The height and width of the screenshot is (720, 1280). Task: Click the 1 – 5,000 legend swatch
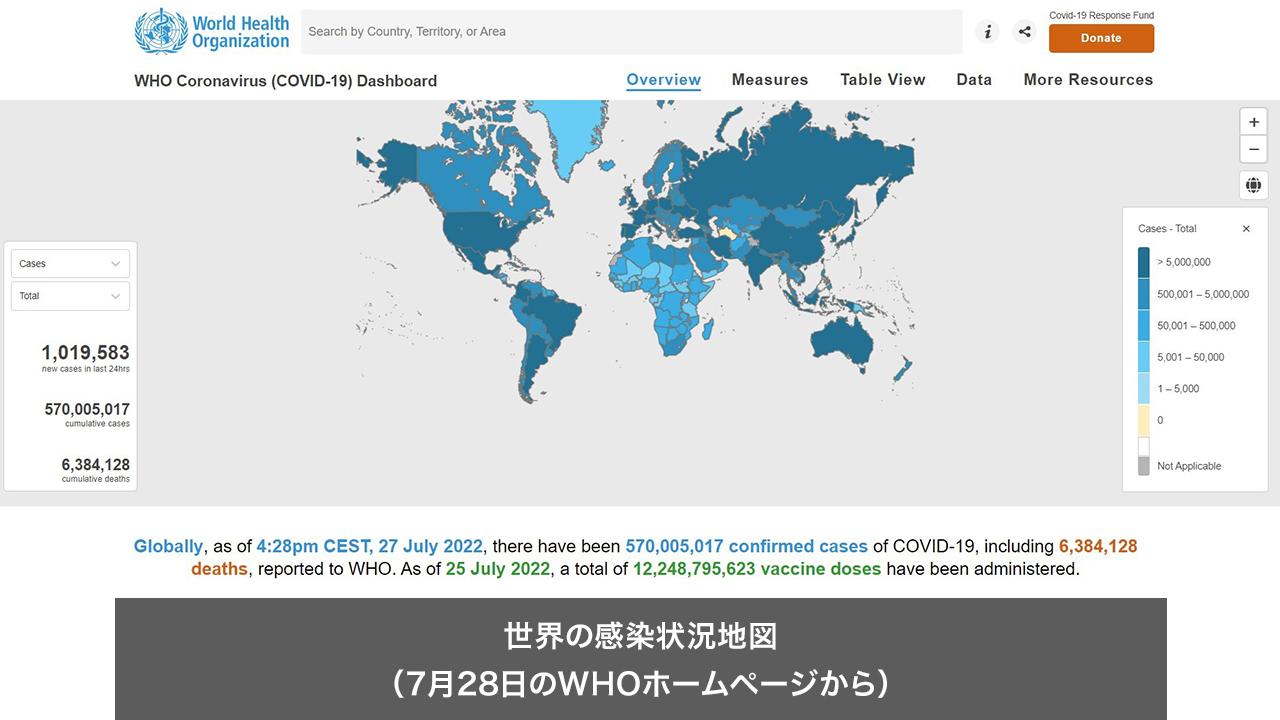(1144, 388)
